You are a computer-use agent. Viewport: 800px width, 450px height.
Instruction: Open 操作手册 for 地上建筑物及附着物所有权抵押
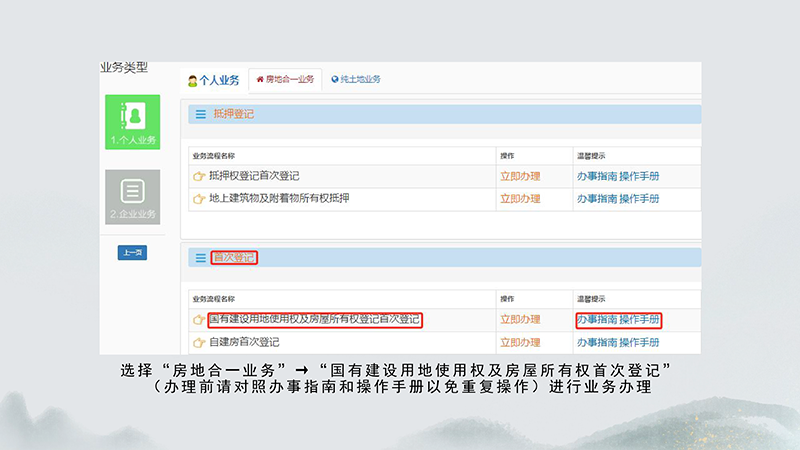click(x=640, y=199)
